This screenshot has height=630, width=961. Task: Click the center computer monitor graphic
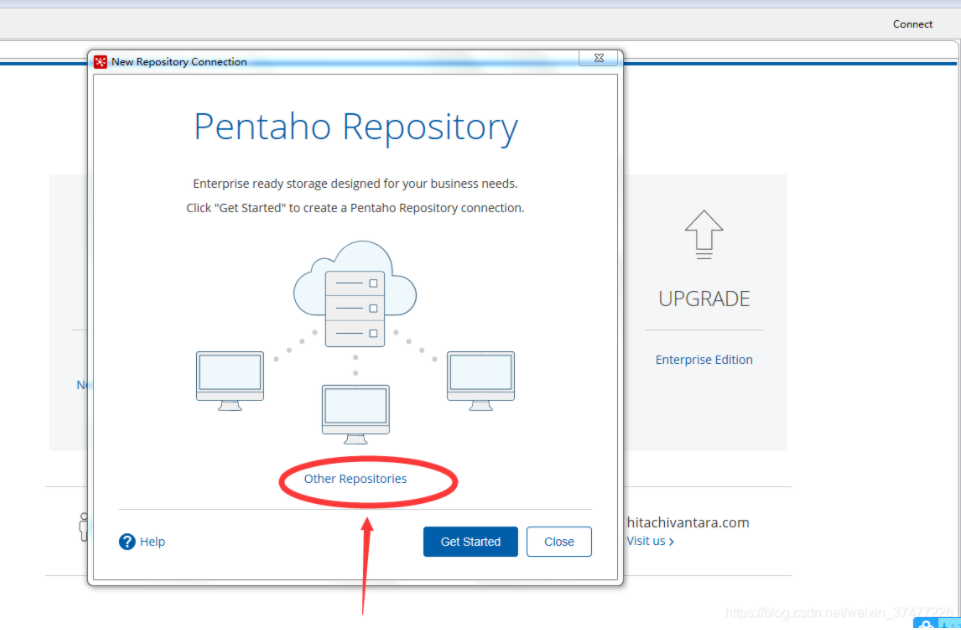[x=355, y=414]
